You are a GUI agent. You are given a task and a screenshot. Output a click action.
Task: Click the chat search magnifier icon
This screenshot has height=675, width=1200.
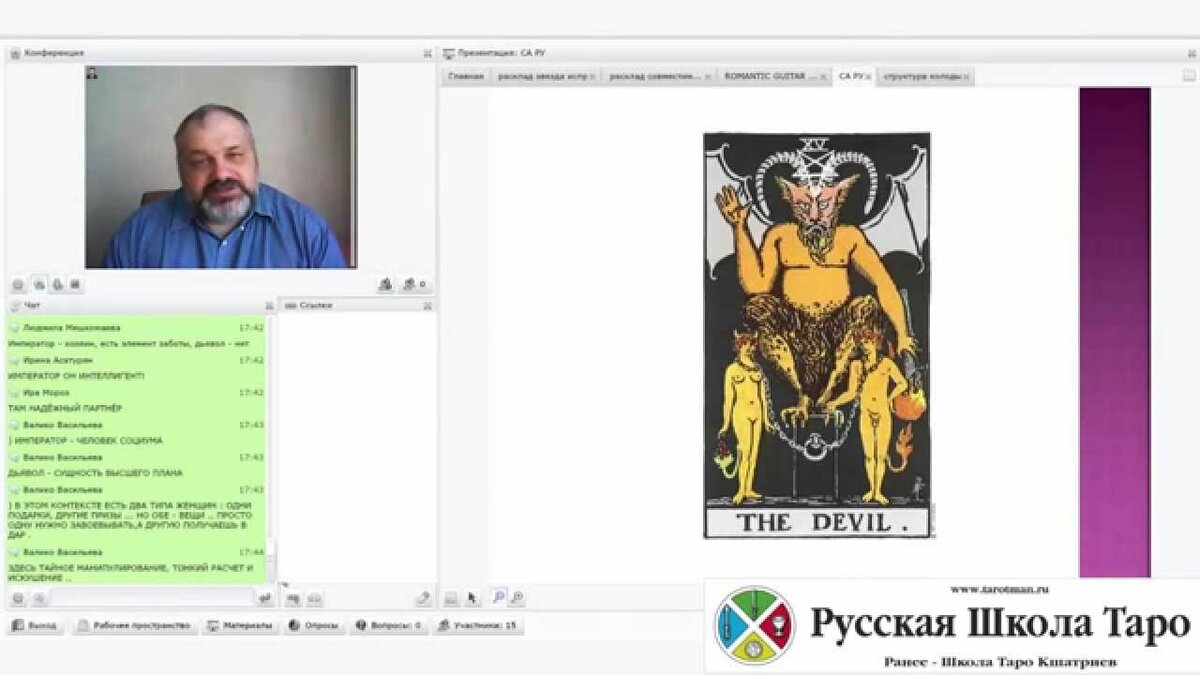39,599
